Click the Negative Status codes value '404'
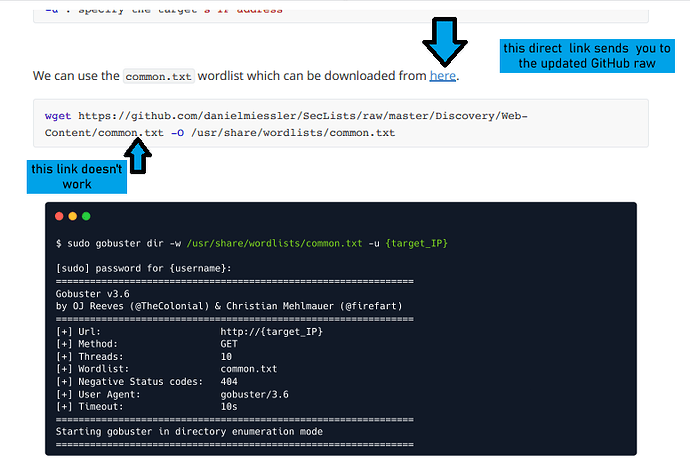Image resolution: width=690 pixels, height=463 pixels. [229, 382]
